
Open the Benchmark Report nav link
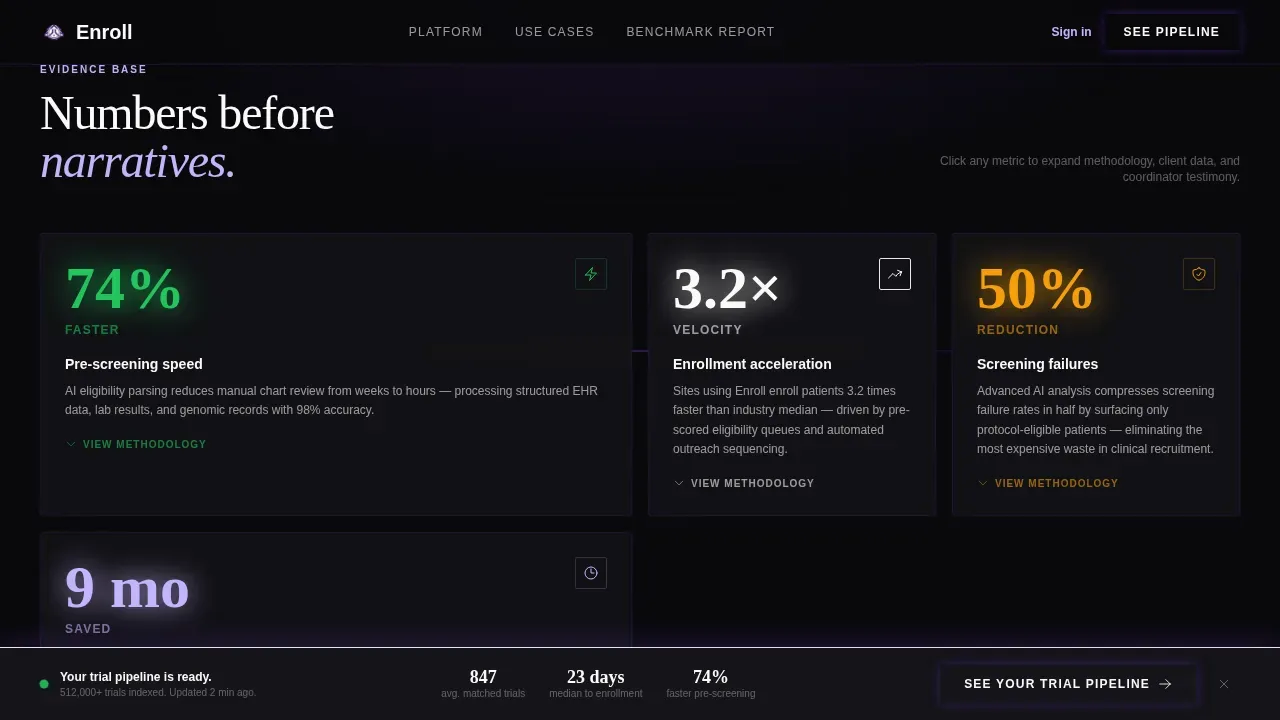(700, 32)
